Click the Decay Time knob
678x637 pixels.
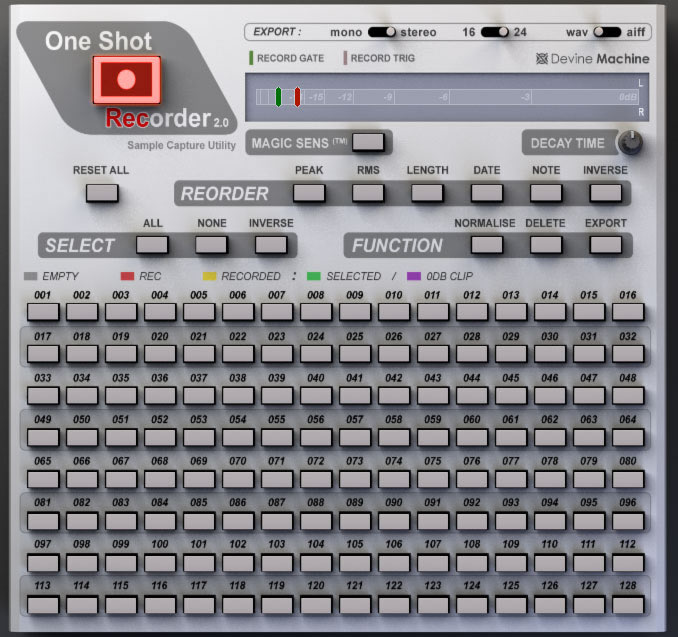pyautogui.click(x=630, y=142)
